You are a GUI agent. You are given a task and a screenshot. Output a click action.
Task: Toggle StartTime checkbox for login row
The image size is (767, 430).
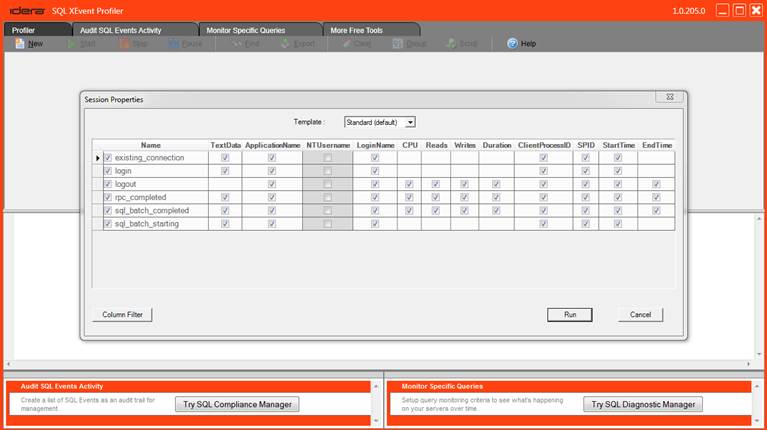[x=618, y=171]
